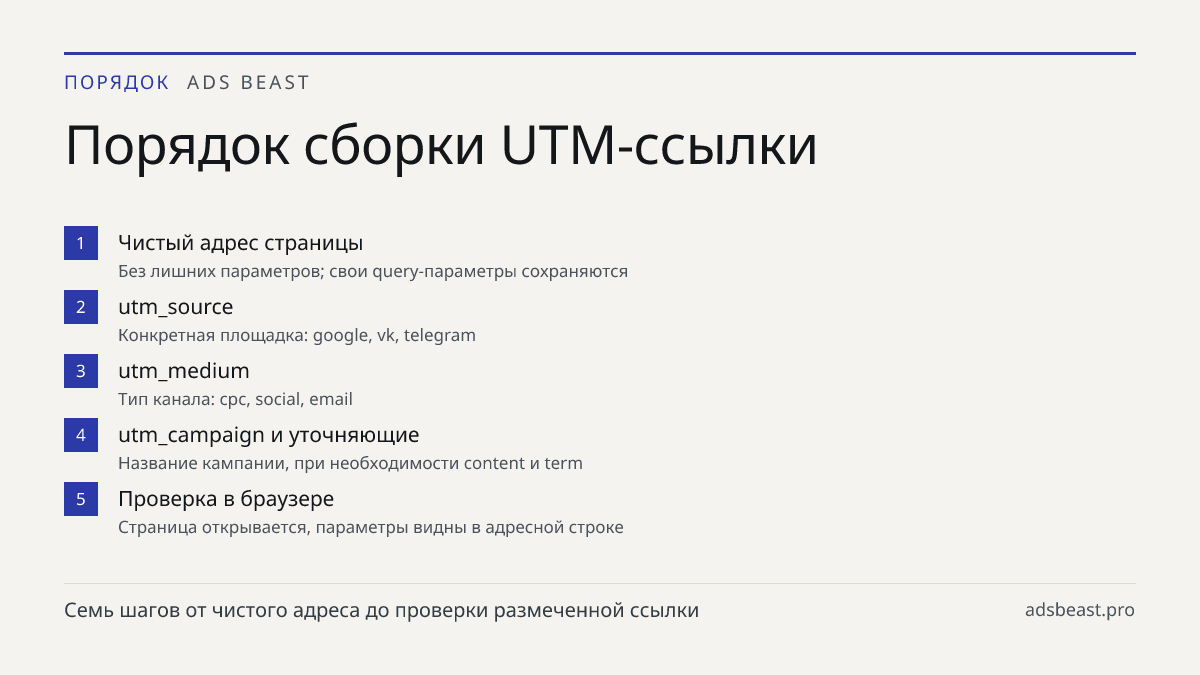Screen dimensions: 1200x675
Task: Click the step number 3 badge
Action: click(x=81, y=371)
